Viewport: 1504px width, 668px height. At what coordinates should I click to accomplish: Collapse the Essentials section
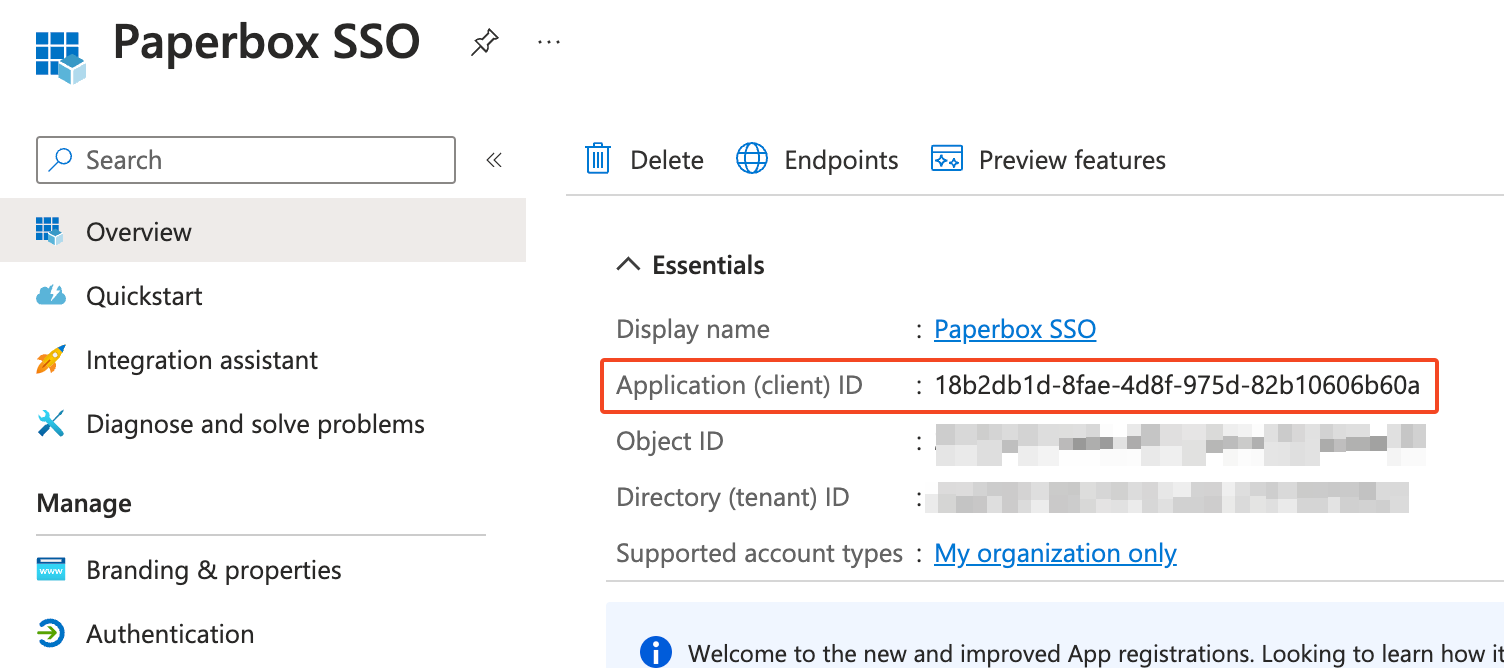(628, 263)
